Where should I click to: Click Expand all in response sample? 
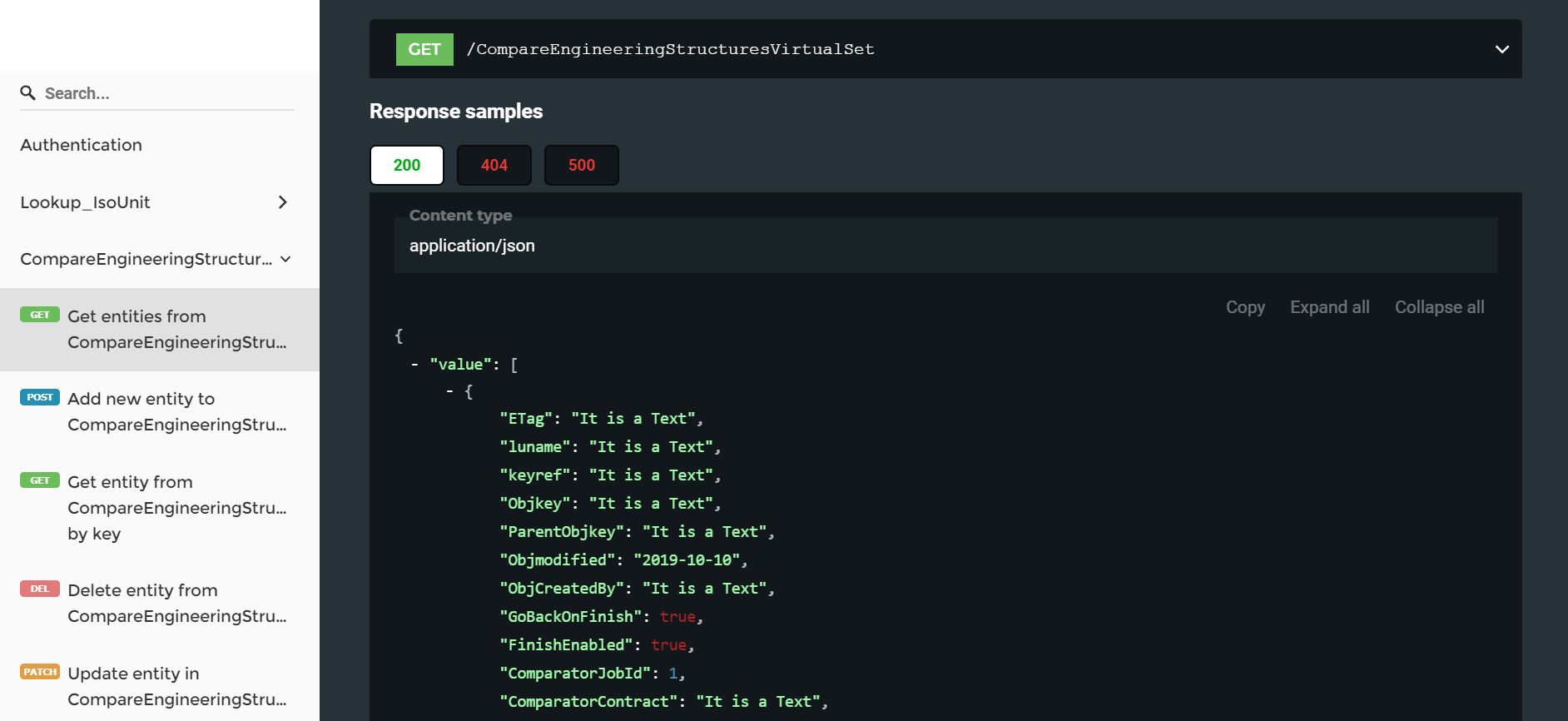click(1330, 307)
